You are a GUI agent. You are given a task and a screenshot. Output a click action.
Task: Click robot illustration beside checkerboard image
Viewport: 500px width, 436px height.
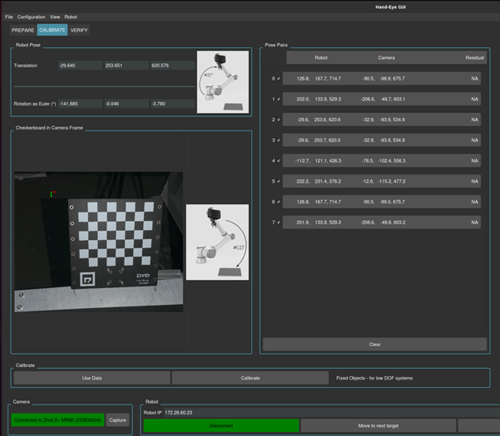(x=217, y=242)
